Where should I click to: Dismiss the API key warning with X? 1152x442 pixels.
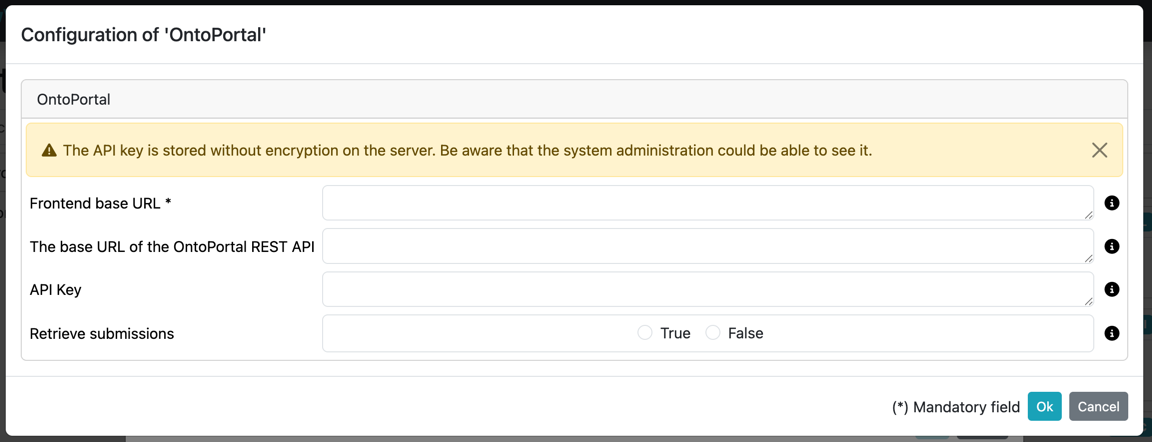[x=1099, y=151]
